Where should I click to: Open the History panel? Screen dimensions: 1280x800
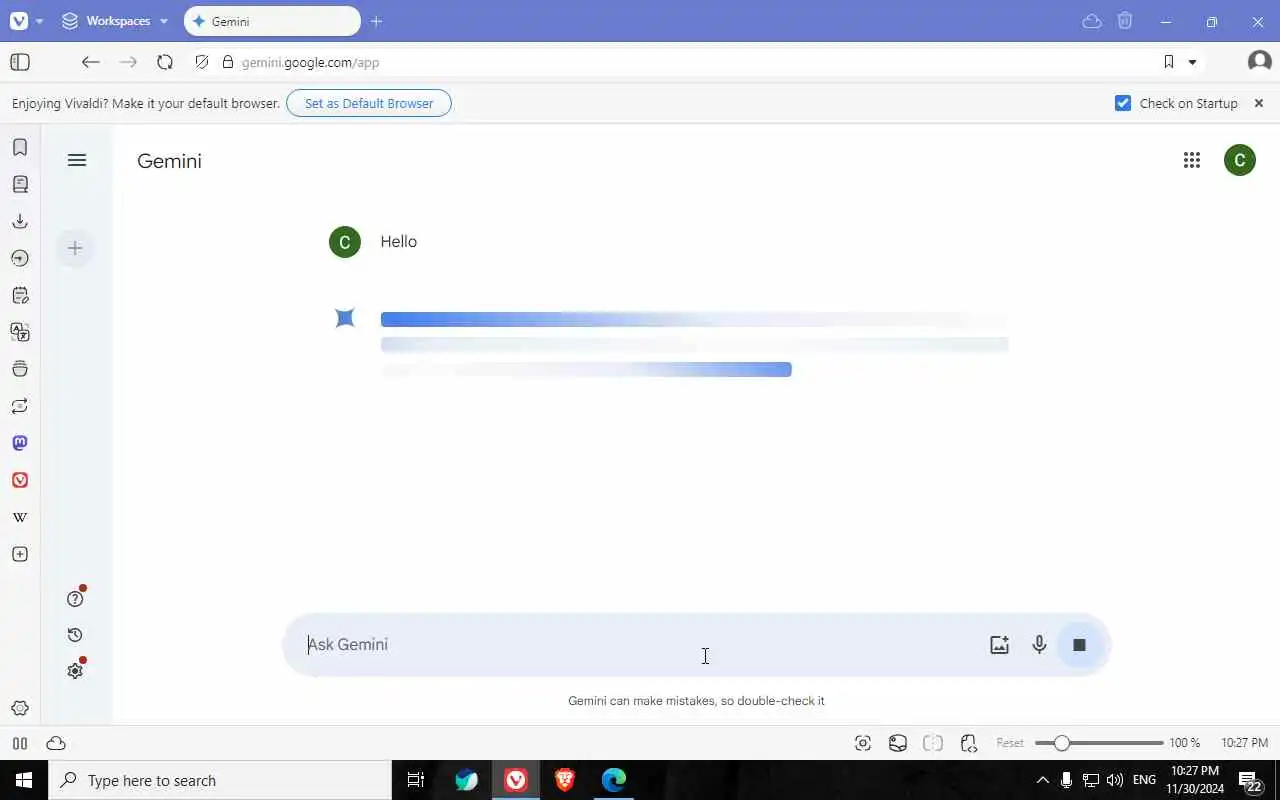point(20,258)
